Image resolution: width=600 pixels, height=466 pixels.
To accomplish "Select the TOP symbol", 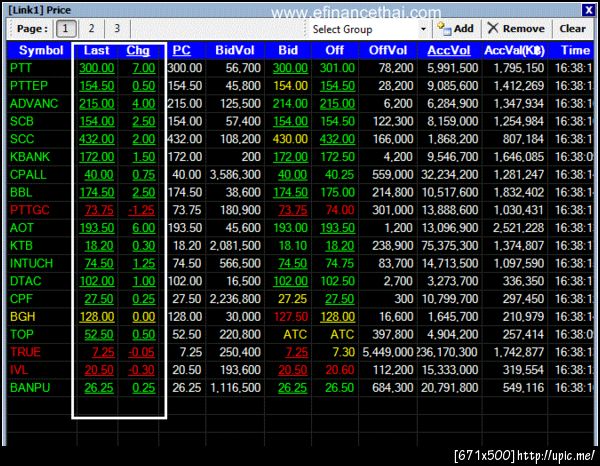I will [21, 334].
